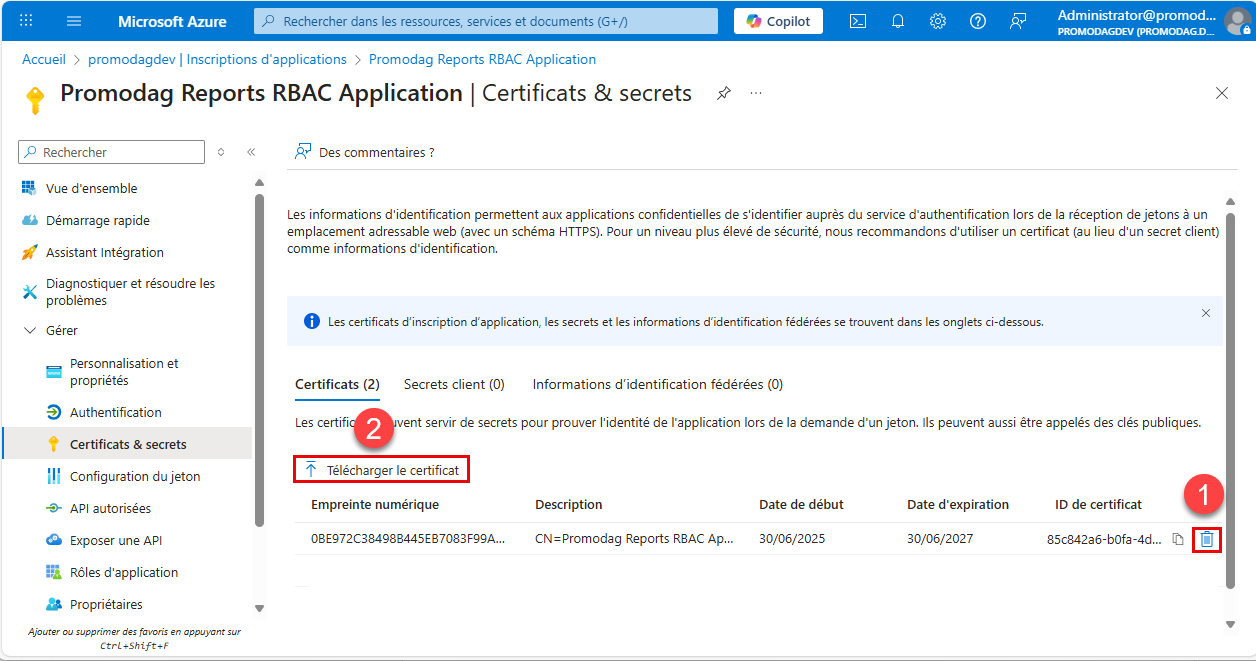
Task: Delete the certificate with the trash icon
Action: pyautogui.click(x=1207, y=539)
